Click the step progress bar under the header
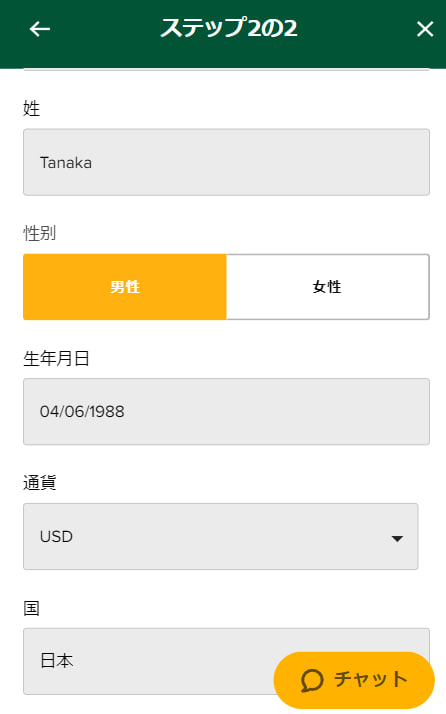Screen dimensions: 446x714 pyautogui.click(x=226, y=70)
